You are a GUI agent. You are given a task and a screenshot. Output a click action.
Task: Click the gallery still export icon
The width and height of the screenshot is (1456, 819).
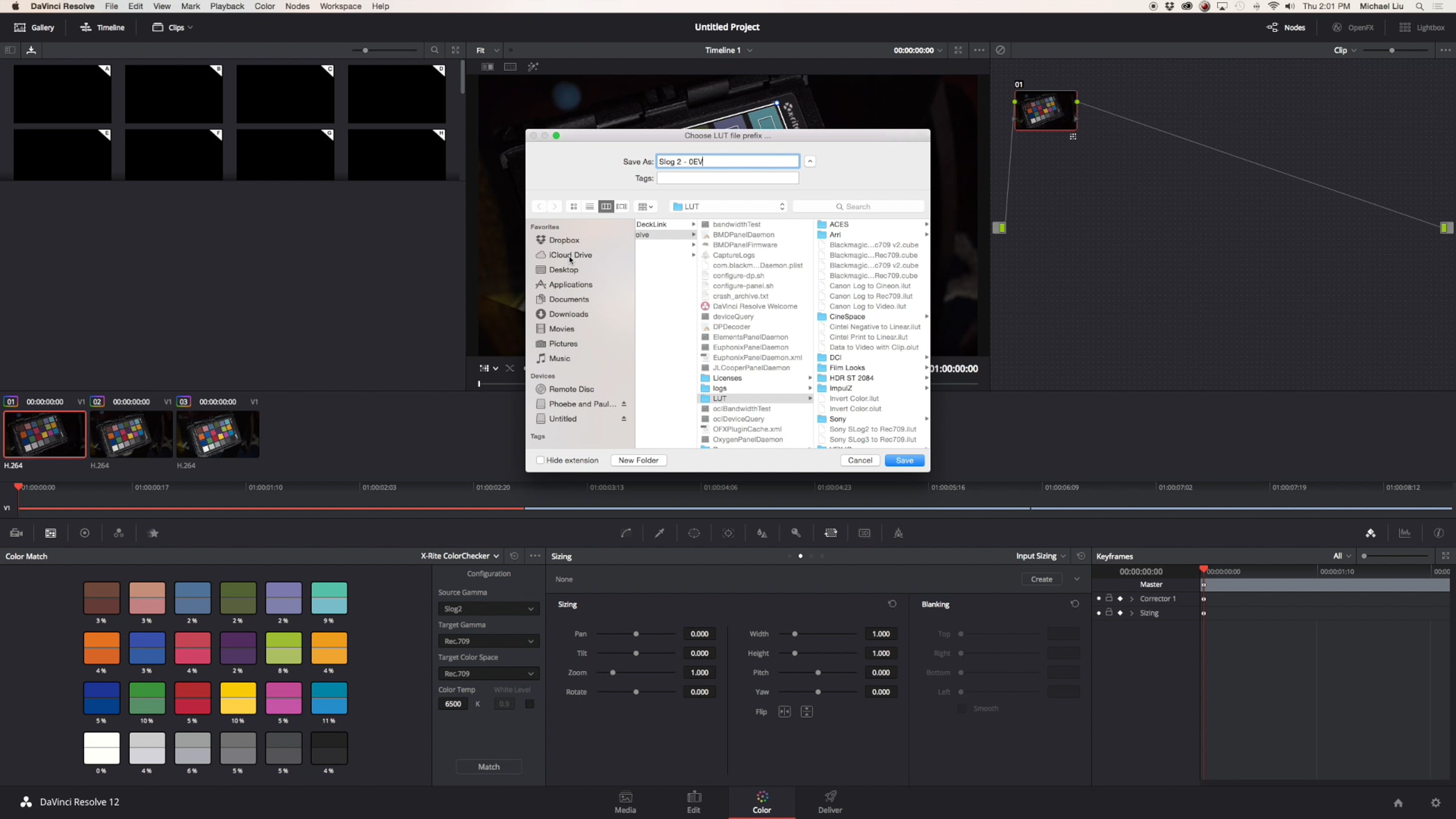[x=32, y=50]
